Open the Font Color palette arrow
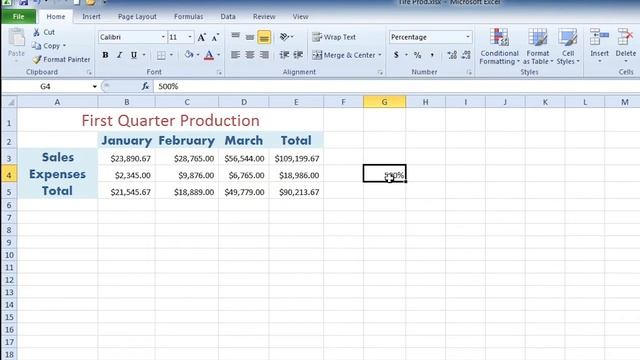Viewport: 640px width, 360px height. [219, 55]
